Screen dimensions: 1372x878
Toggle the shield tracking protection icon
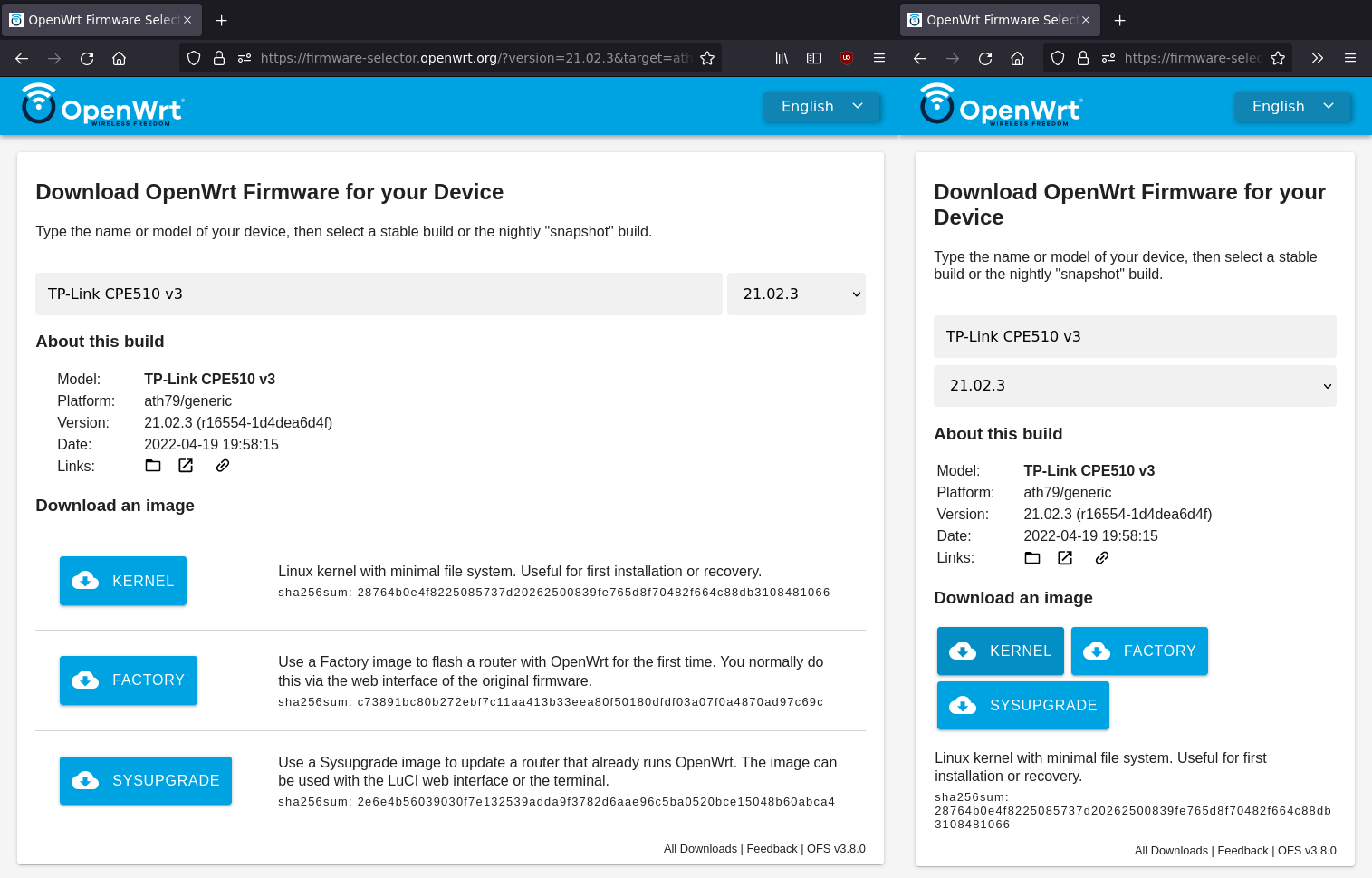(x=194, y=58)
